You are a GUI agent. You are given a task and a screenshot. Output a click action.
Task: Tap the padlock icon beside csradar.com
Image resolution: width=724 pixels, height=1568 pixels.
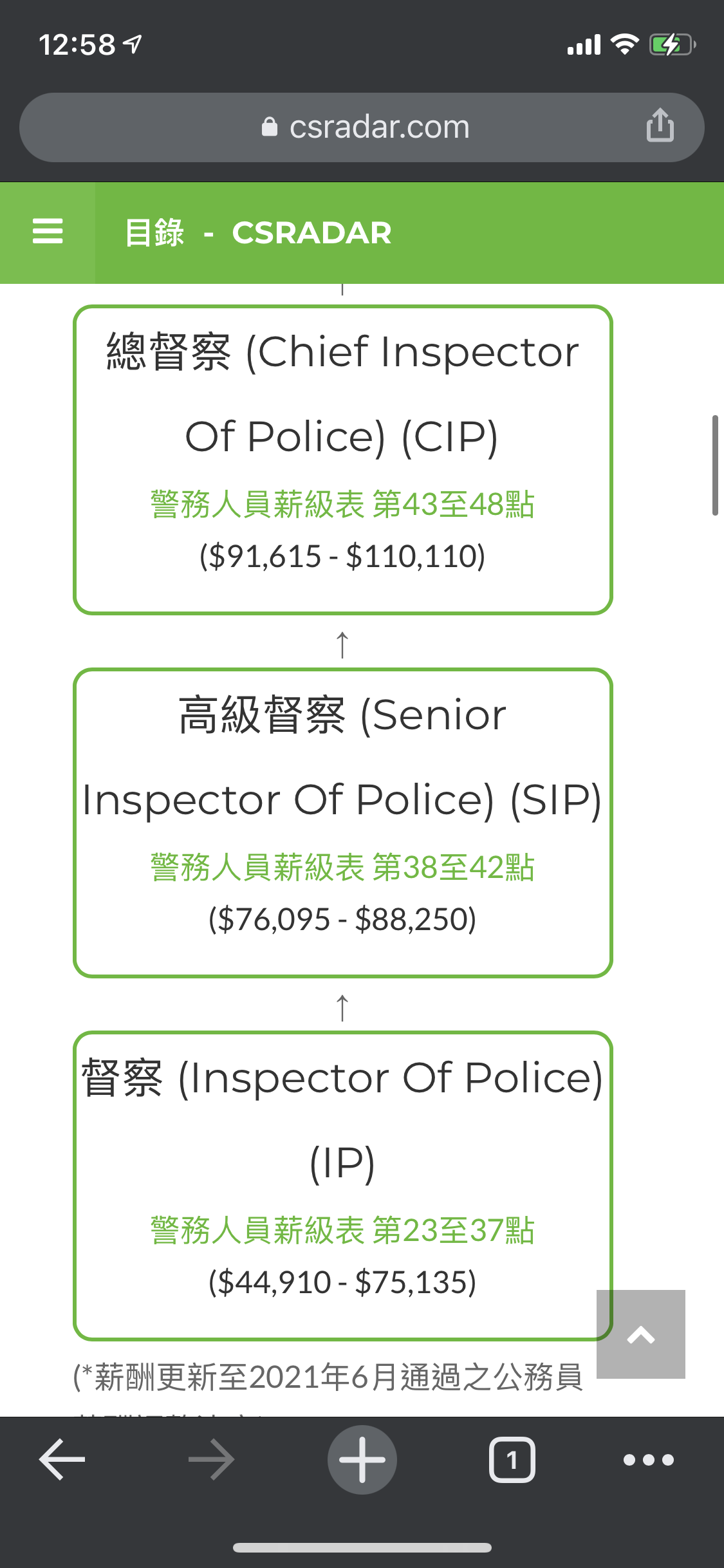pos(270,127)
